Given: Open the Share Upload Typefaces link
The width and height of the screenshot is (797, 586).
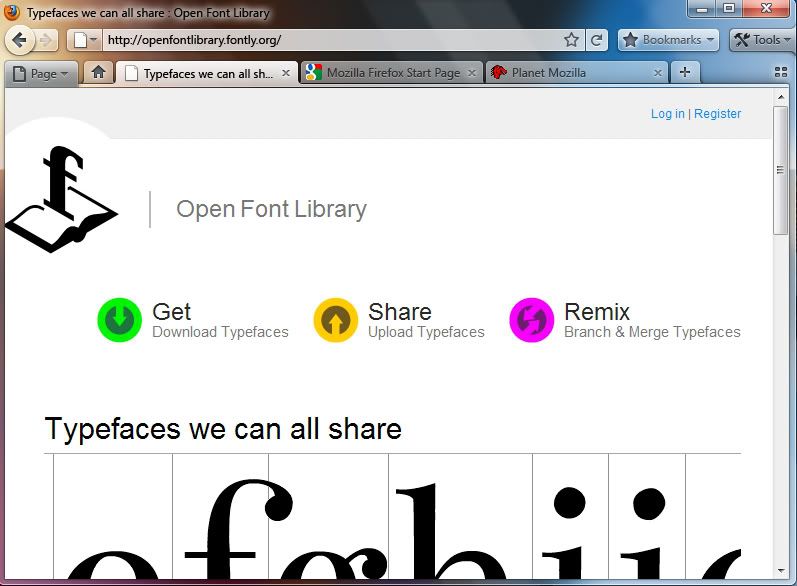Looking at the screenshot, I should 426,320.
